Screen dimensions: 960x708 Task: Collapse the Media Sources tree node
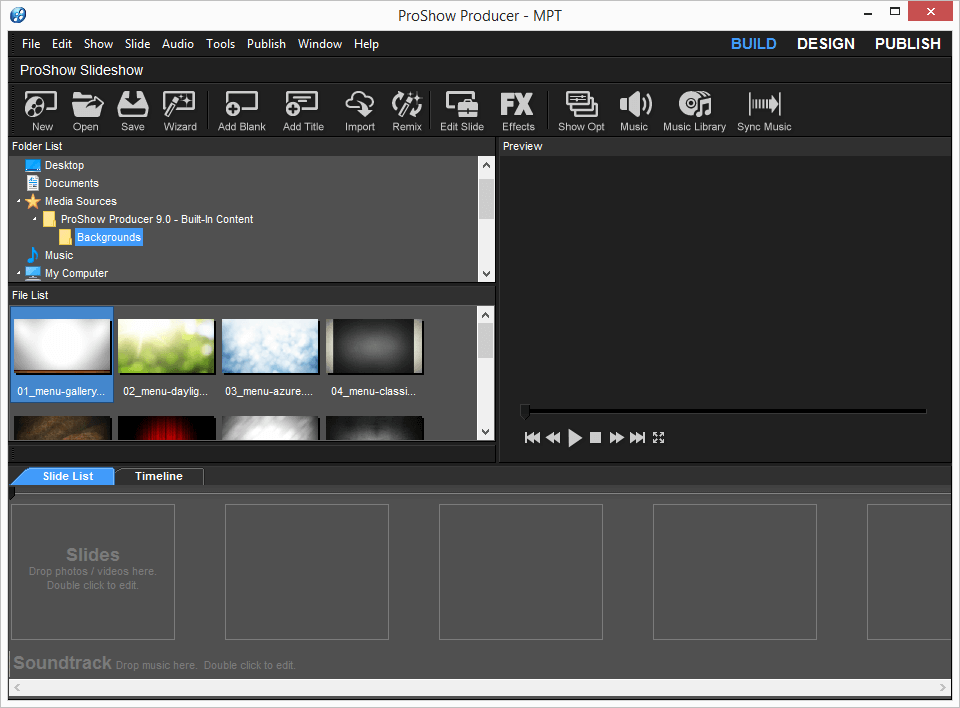(x=18, y=201)
